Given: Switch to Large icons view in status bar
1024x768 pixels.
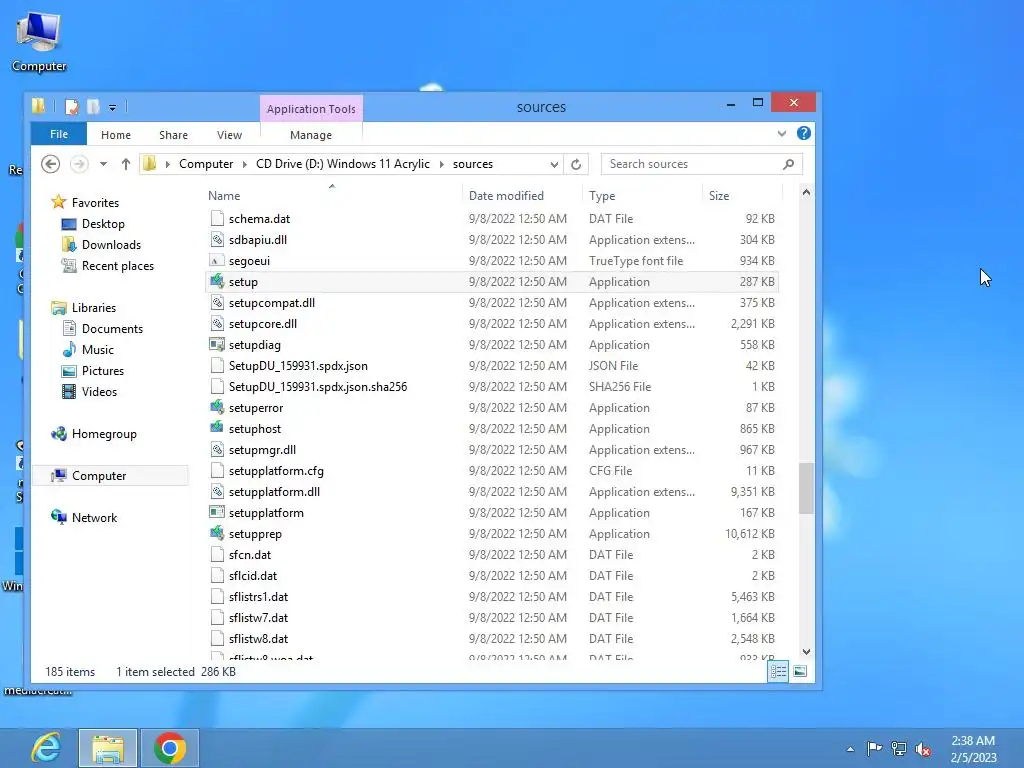Looking at the screenshot, I should click(x=800, y=671).
